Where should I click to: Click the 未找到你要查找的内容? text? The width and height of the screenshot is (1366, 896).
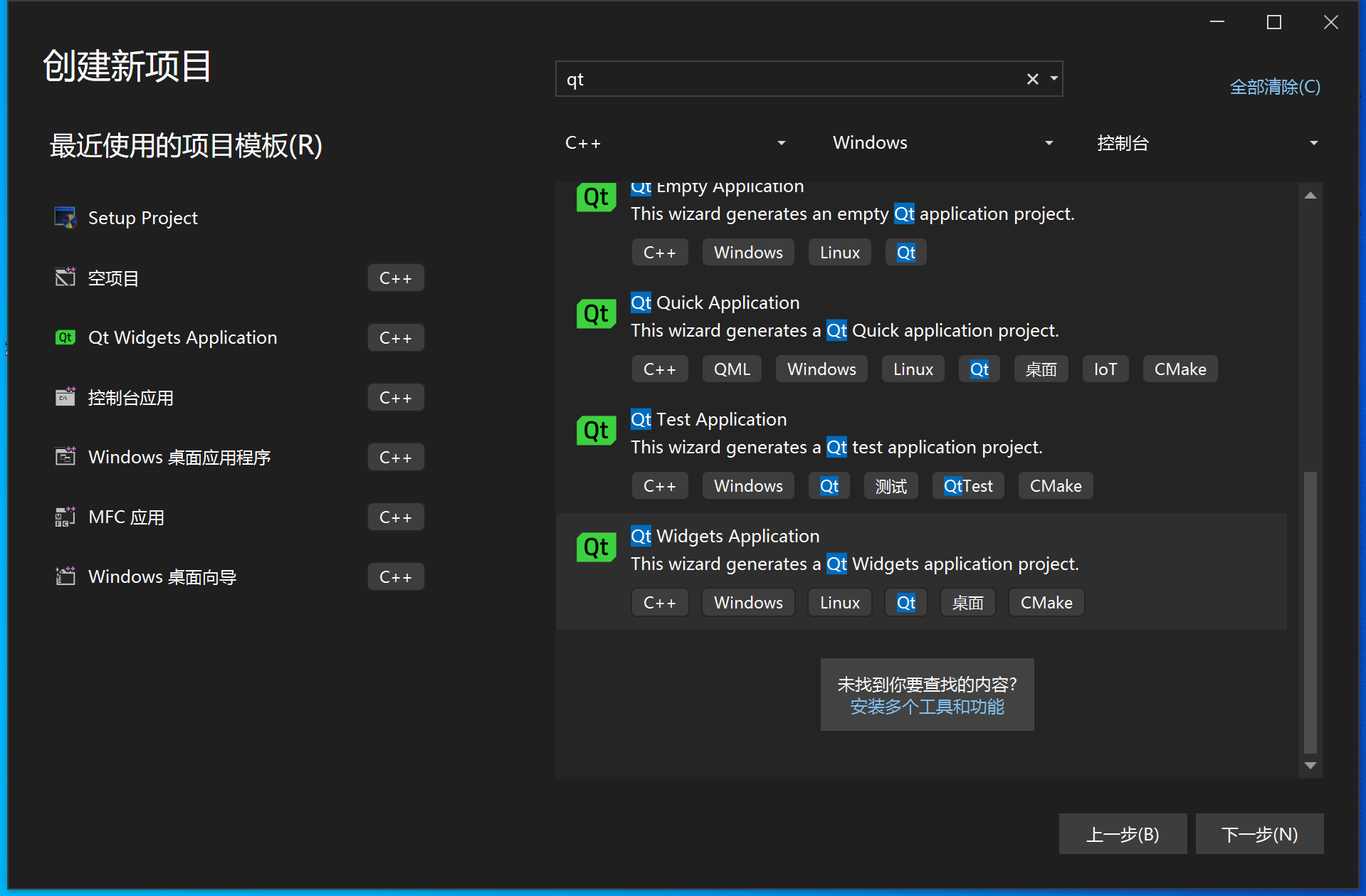pos(927,685)
